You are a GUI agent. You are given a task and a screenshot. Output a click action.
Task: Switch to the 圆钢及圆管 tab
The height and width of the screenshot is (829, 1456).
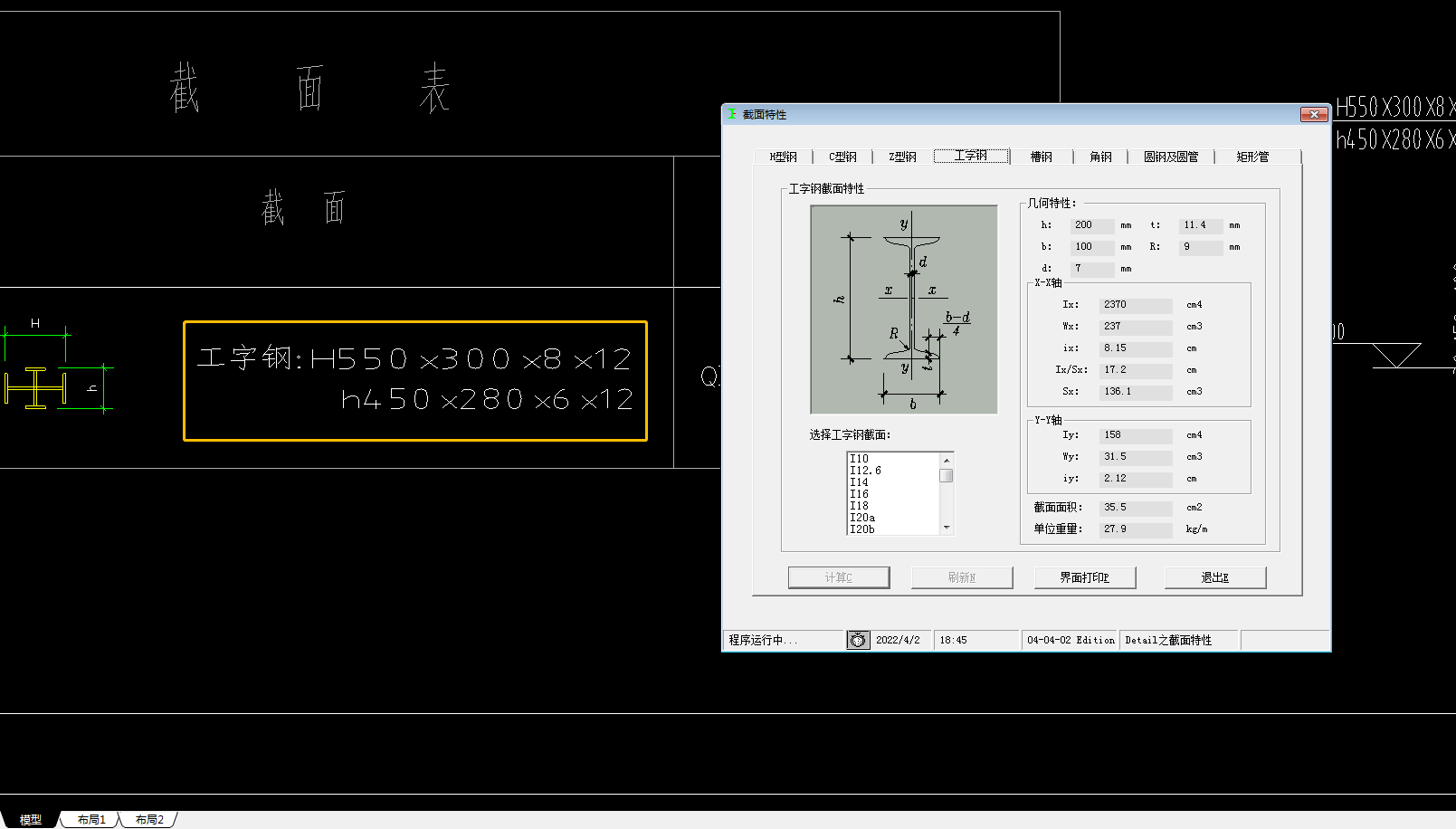[1171, 157]
